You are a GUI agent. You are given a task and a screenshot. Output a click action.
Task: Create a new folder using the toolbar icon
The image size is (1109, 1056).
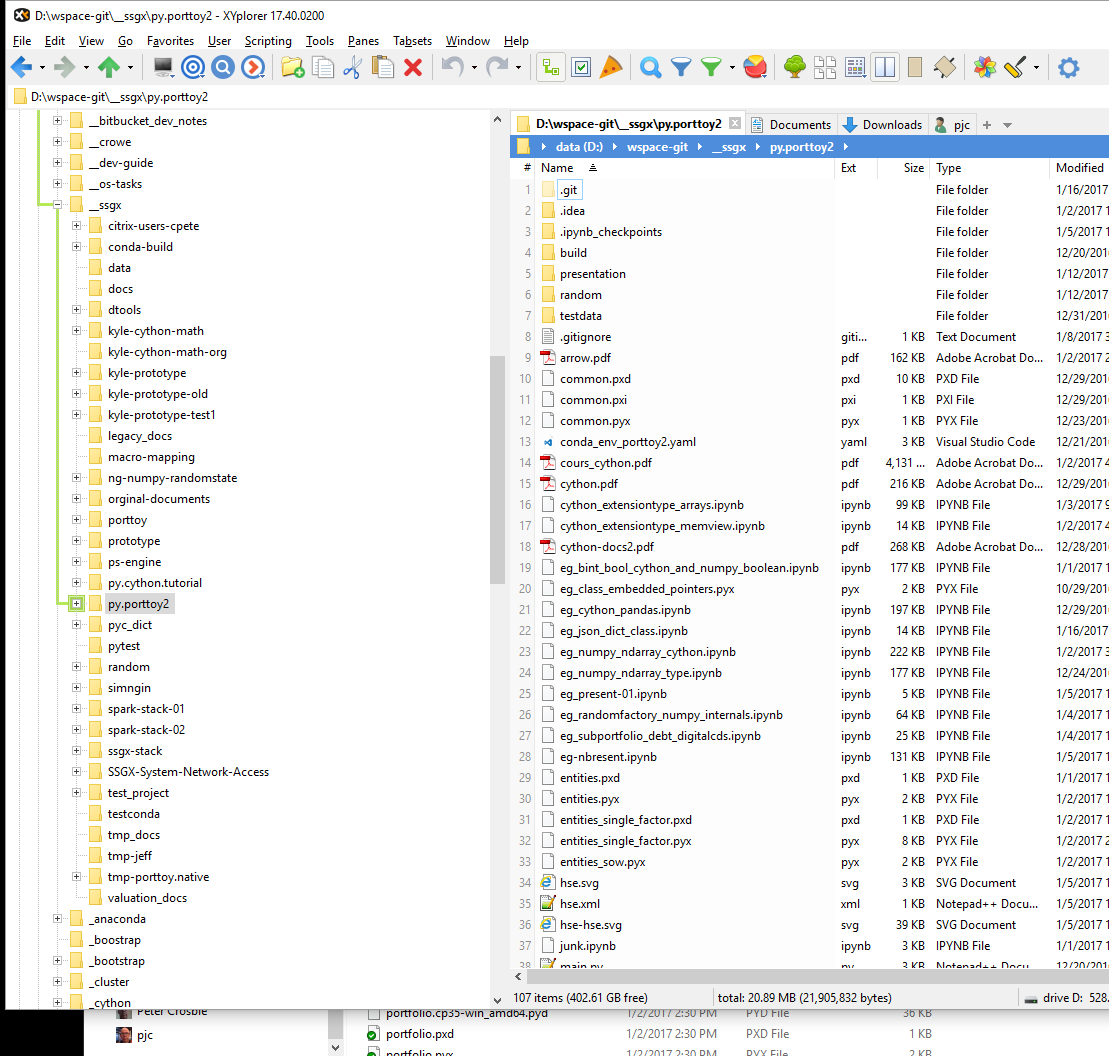point(290,68)
